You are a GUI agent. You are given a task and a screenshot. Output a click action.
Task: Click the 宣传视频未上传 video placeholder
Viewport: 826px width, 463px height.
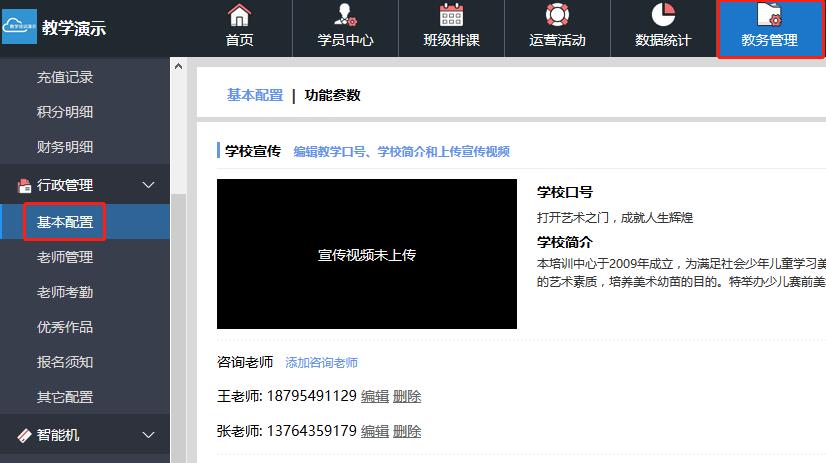tap(366, 254)
